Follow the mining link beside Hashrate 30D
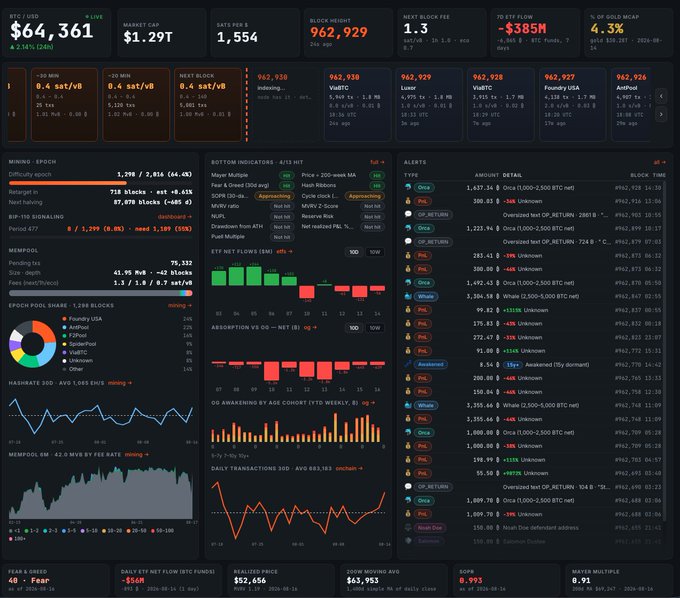 coord(120,383)
